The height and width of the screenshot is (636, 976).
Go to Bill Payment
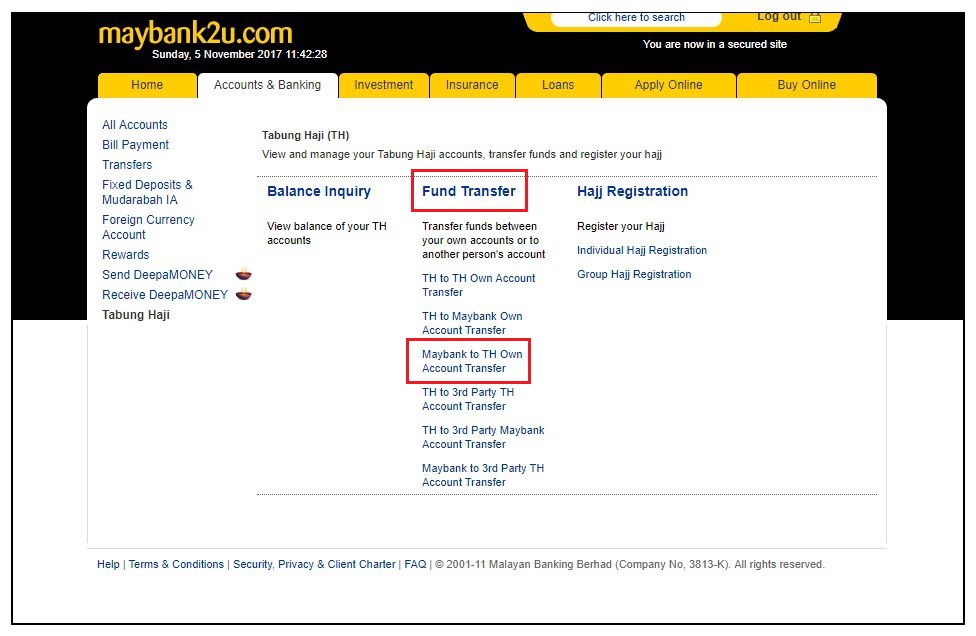(136, 144)
